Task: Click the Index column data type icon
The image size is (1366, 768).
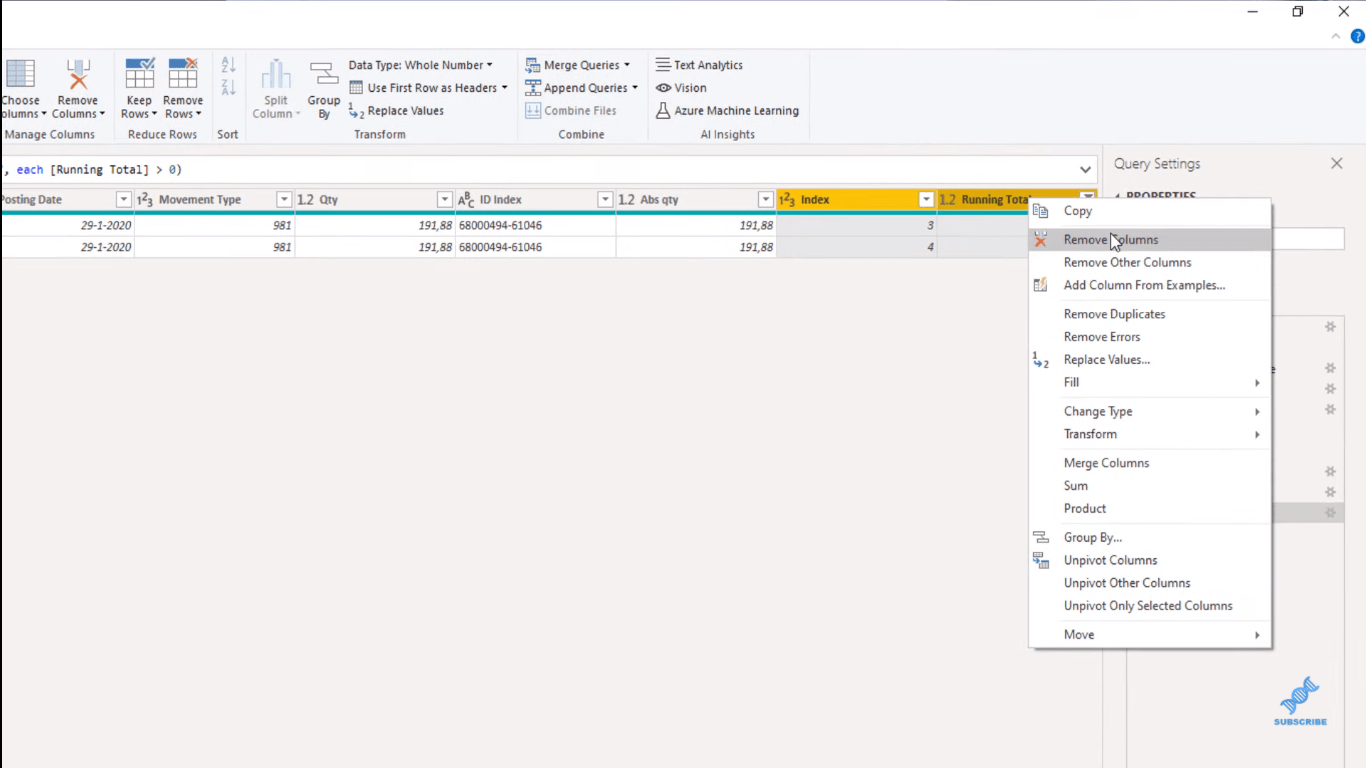Action: 787,200
